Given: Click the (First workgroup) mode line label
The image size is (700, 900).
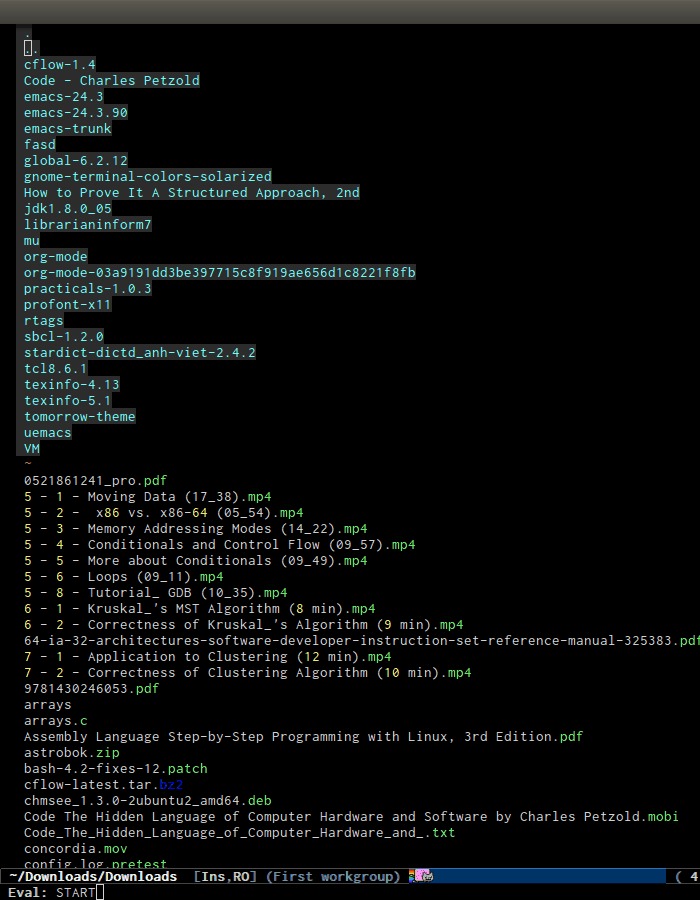Looking at the screenshot, I should 333,876.
